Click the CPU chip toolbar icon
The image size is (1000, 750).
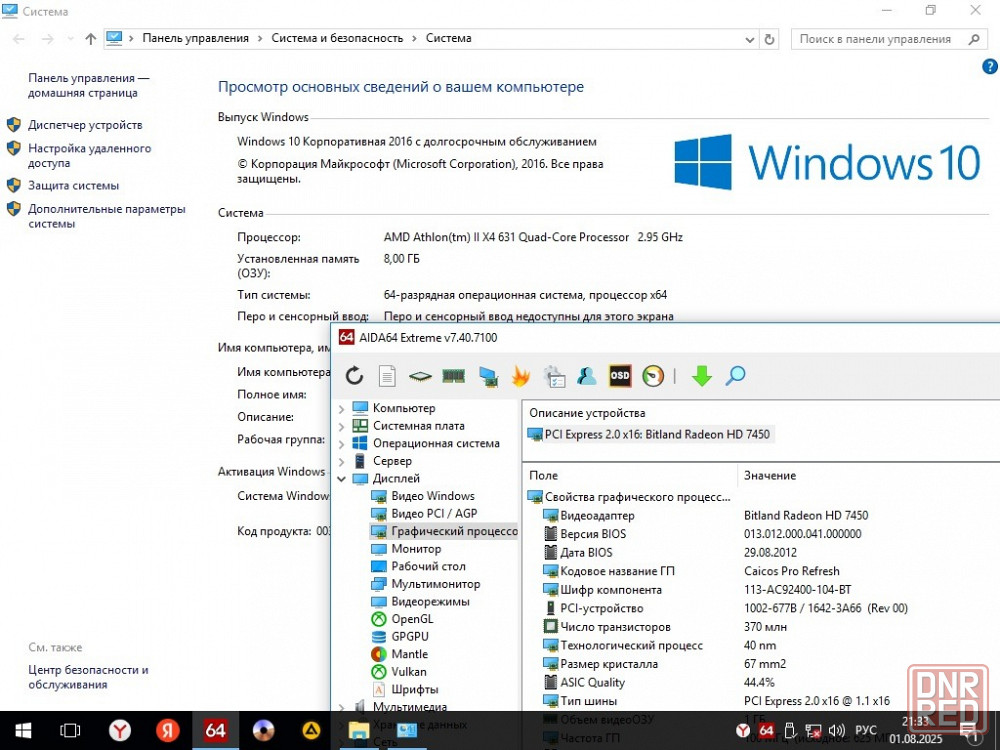[420, 376]
